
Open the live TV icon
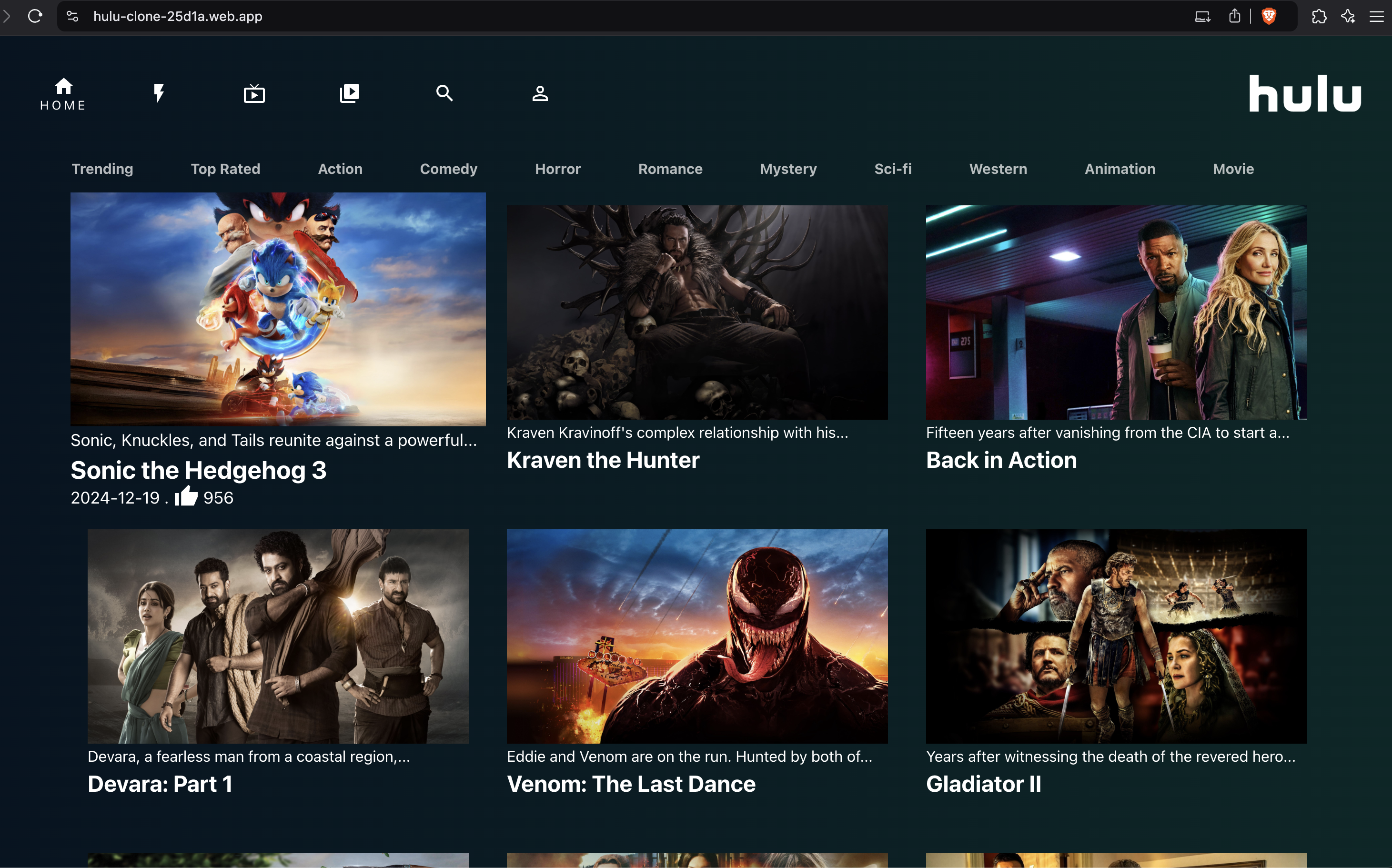[x=254, y=93]
